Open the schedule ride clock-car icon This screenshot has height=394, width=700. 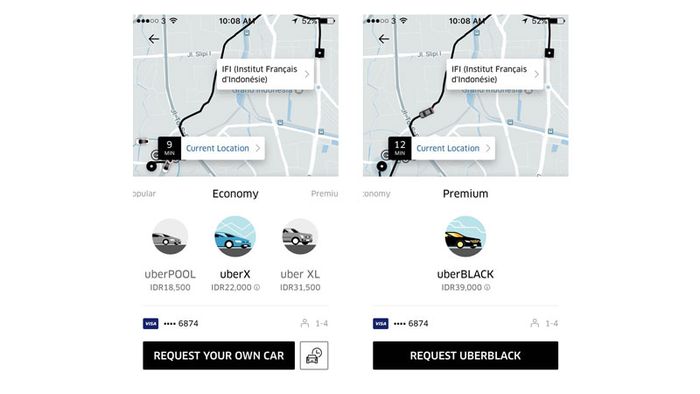(x=314, y=356)
